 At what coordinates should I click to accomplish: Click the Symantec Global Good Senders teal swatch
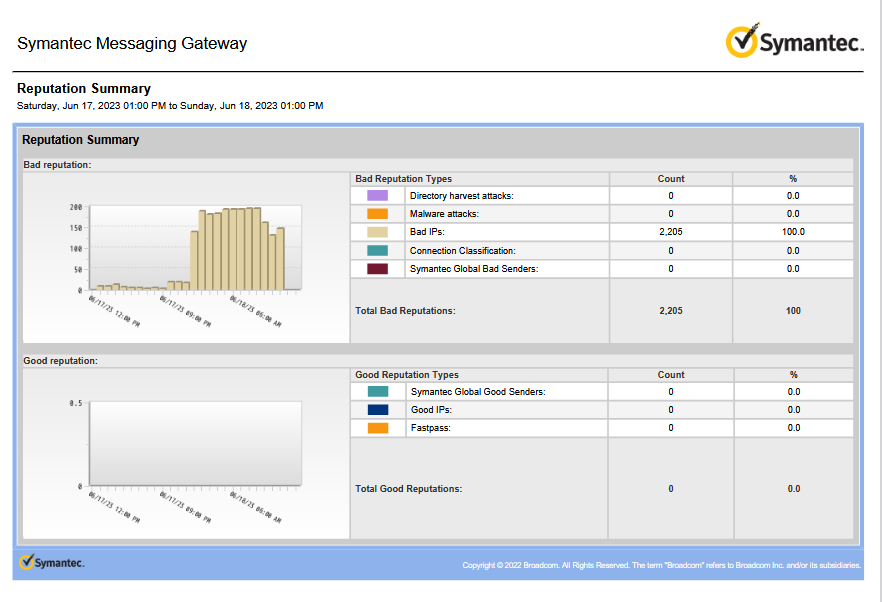(x=378, y=391)
